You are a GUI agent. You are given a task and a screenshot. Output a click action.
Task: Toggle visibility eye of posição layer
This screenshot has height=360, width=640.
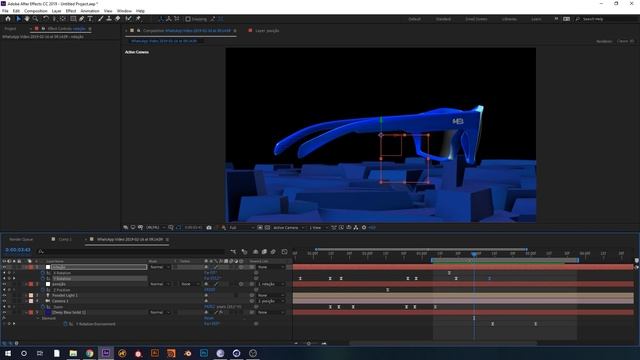click(x=4, y=284)
